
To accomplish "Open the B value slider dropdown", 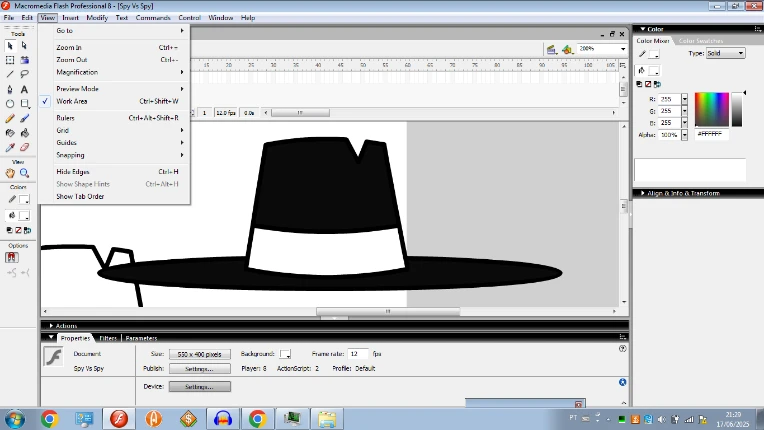I will click(x=685, y=123).
